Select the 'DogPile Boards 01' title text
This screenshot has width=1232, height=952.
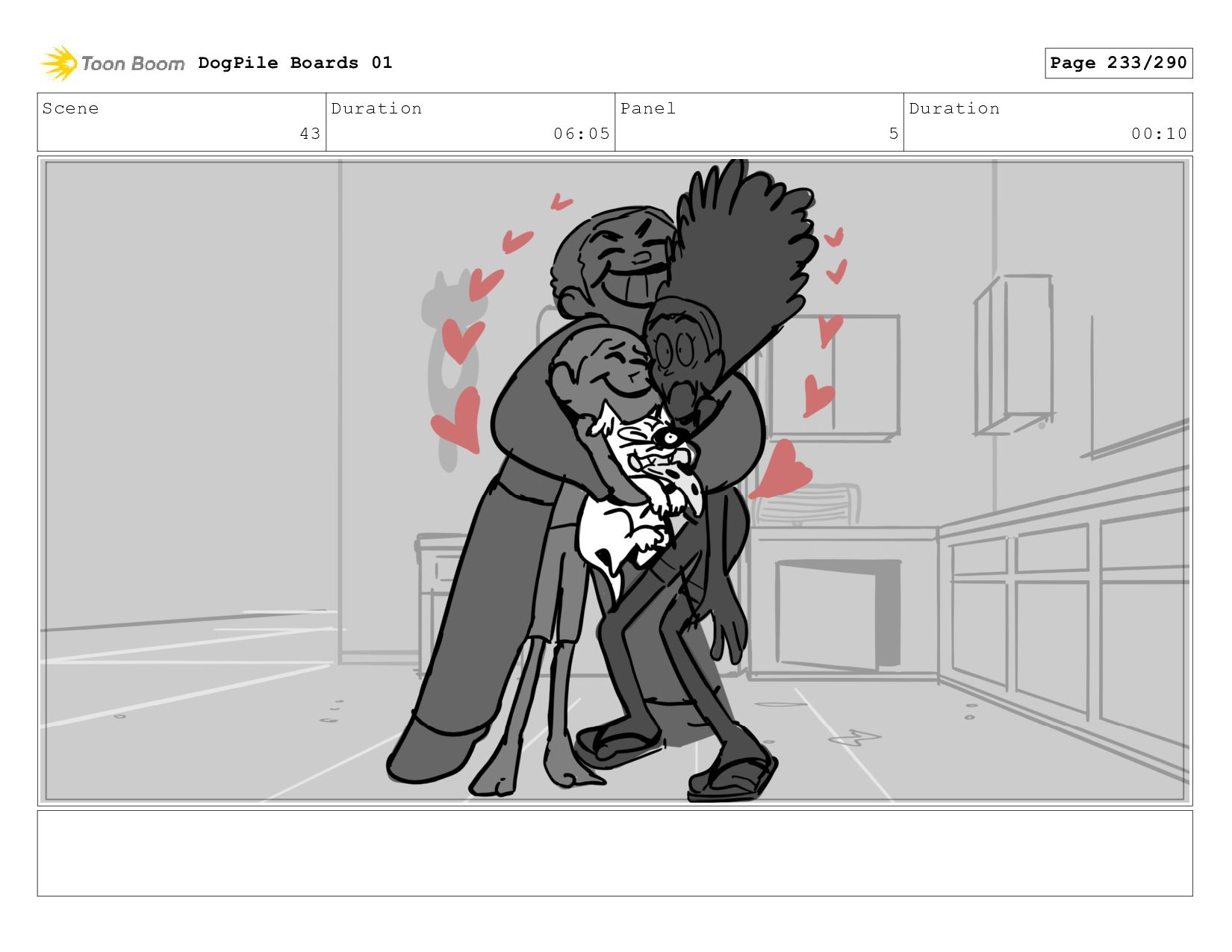pos(295,63)
